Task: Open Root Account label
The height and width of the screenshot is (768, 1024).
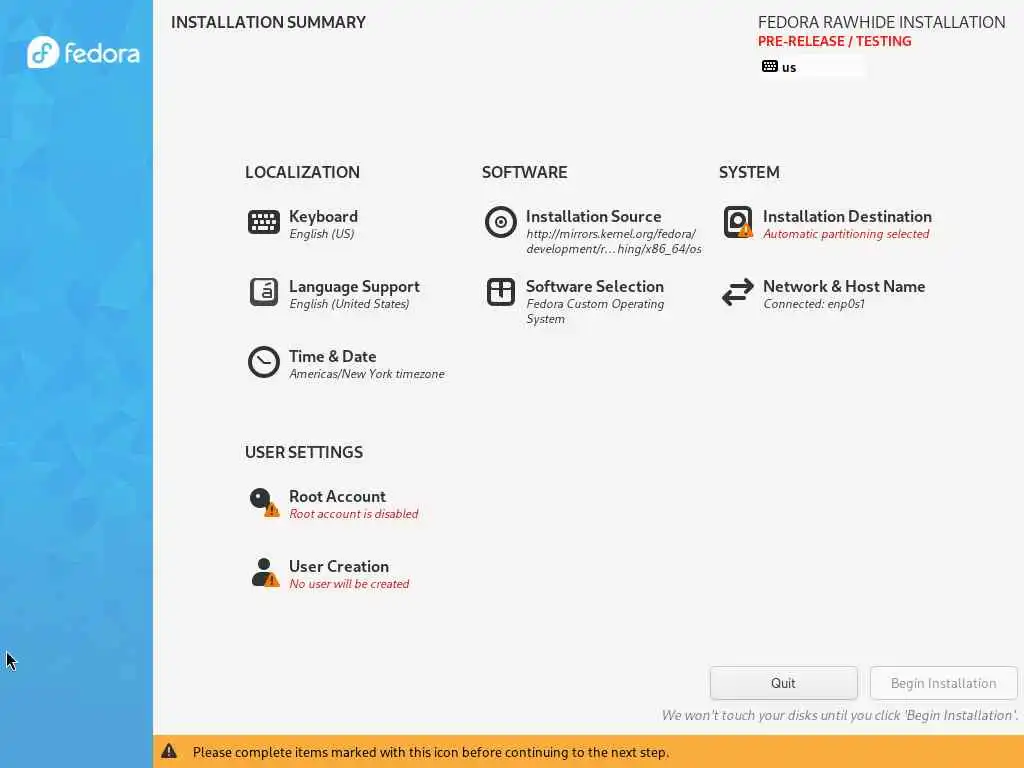Action: click(x=337, y=496)
